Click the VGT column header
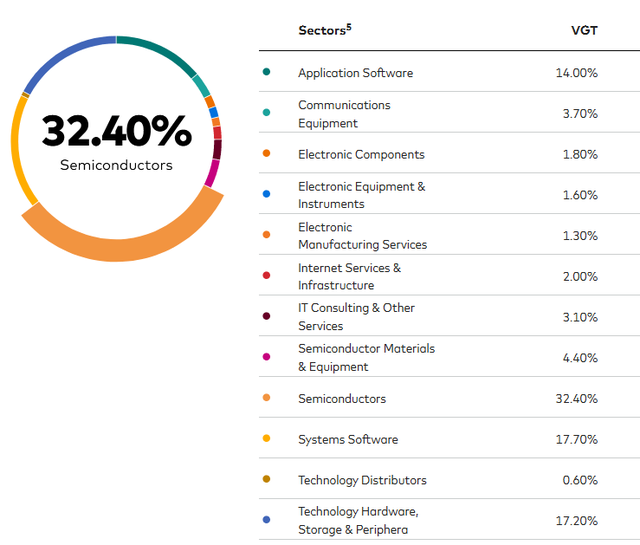 (x=584, y=31)
